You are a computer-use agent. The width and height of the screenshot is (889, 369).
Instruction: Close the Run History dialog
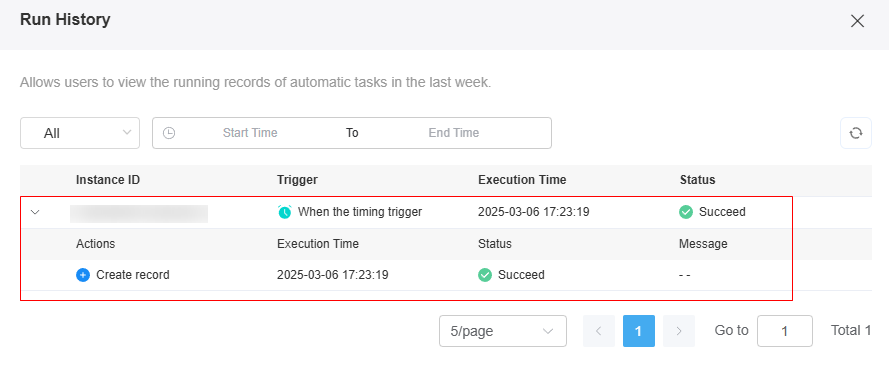[x=857, y=22]
